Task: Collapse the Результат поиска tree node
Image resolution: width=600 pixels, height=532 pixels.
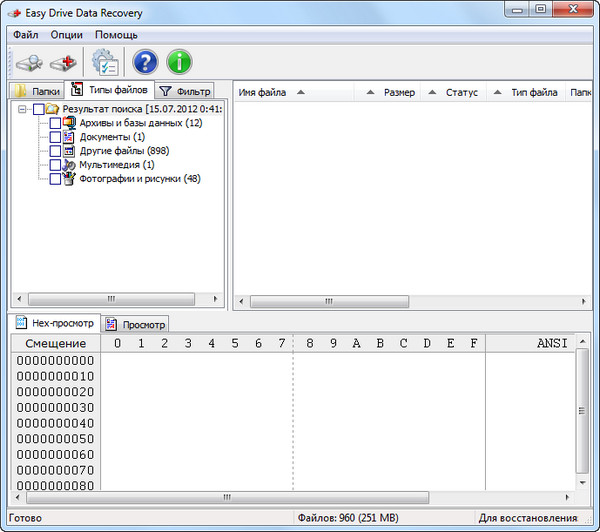Action: pyautogui.click(x=23, y=109)
